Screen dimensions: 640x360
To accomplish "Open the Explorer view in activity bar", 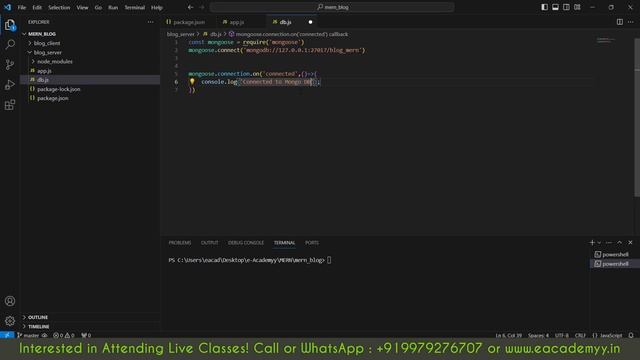I will click(x=10, y=25).
